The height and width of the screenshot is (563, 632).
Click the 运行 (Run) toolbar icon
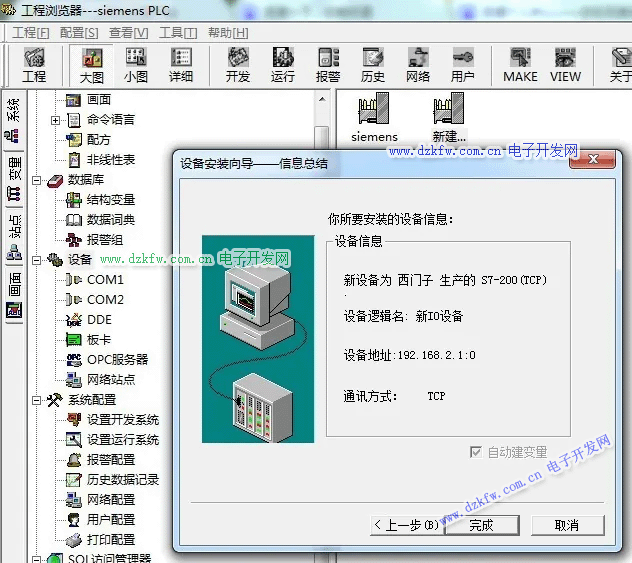tap(283, 64)
